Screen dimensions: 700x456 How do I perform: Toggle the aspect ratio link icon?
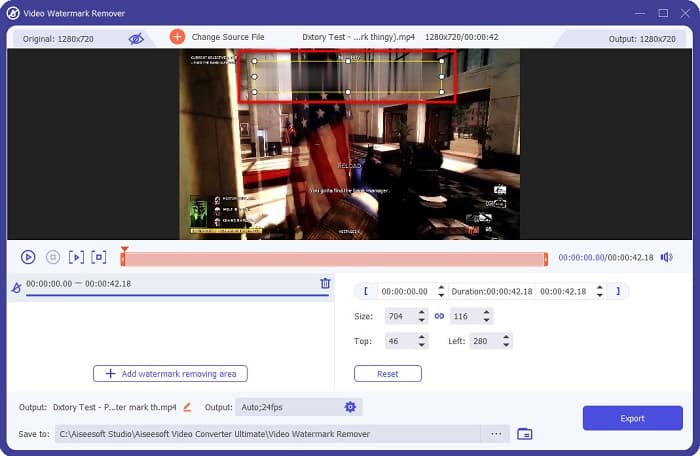click(439, 316)
